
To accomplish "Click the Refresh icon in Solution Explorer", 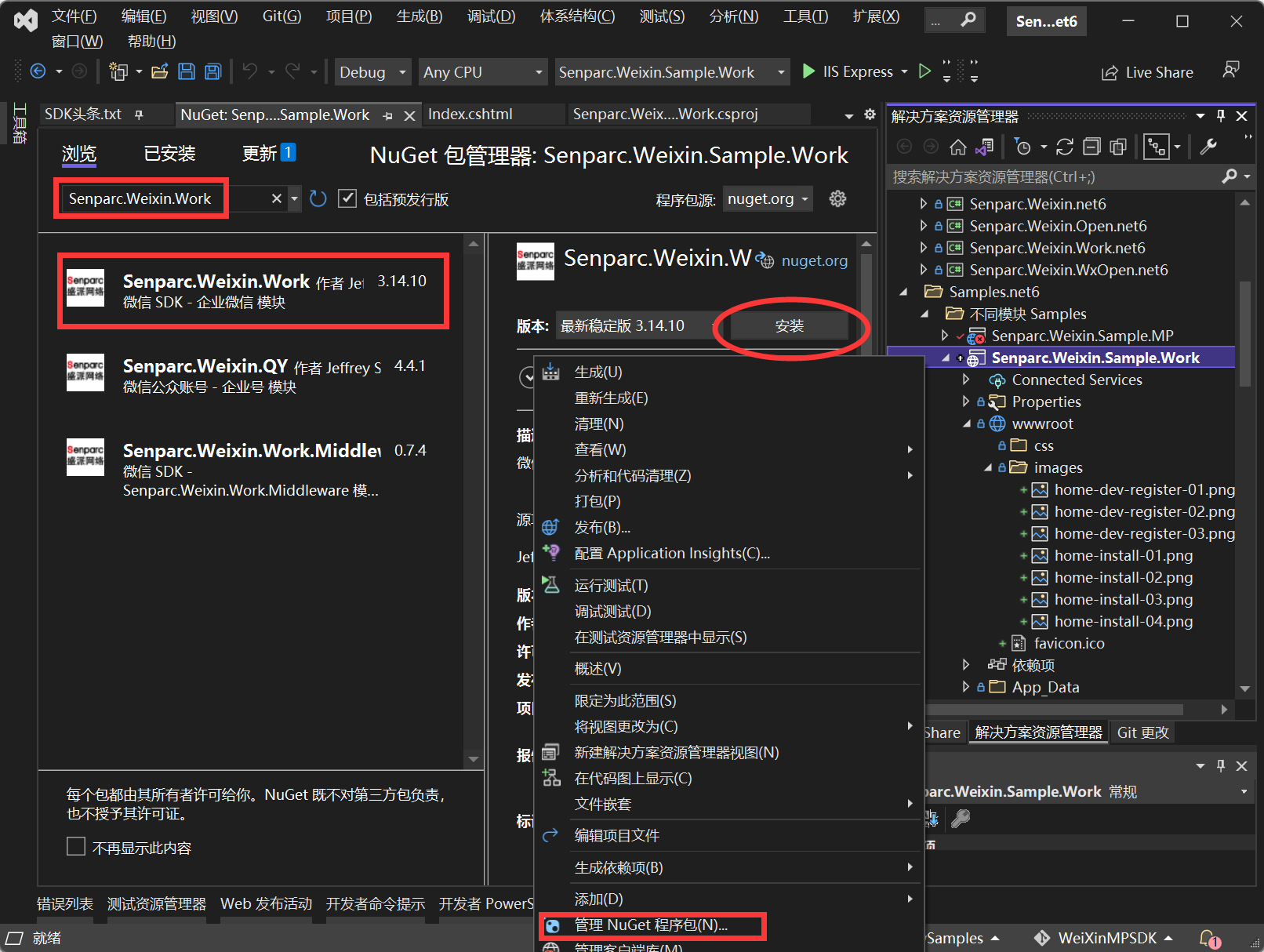I will tap(1065, 147).
